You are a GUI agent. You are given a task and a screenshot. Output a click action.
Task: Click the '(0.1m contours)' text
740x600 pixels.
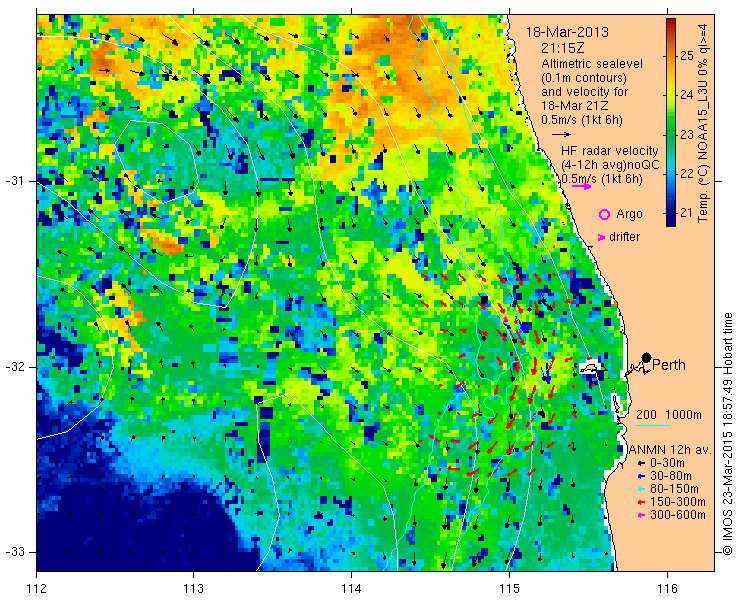click(x=584, y=77)
